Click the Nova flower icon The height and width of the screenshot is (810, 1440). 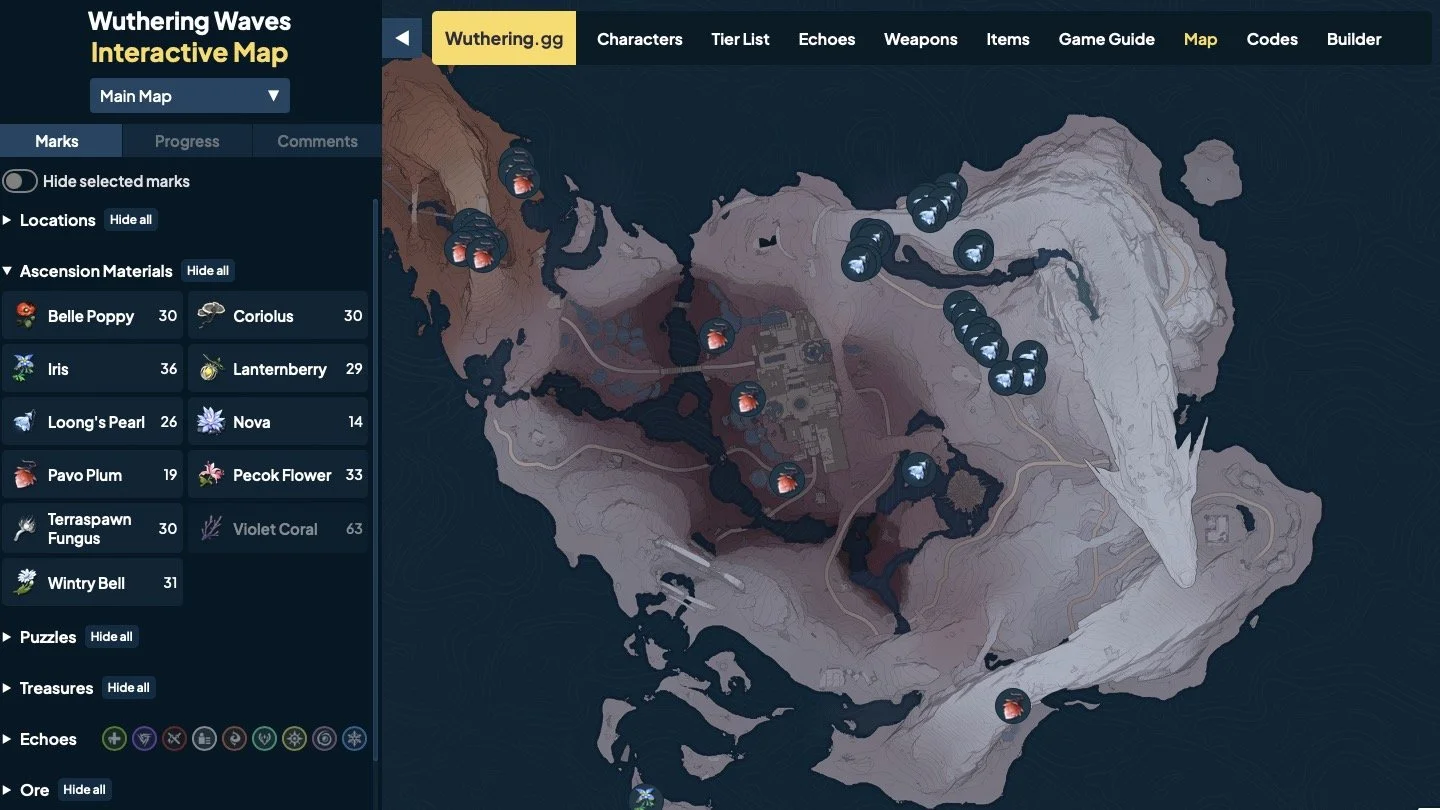pyautogui.click(x=210, y=422)
